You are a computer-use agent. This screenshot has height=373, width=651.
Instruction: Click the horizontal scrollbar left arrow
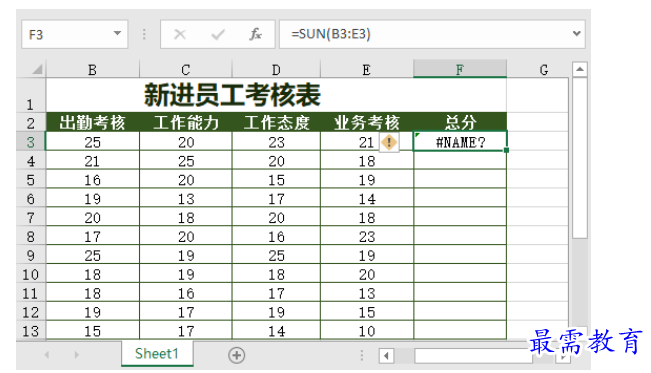point(387,356)
